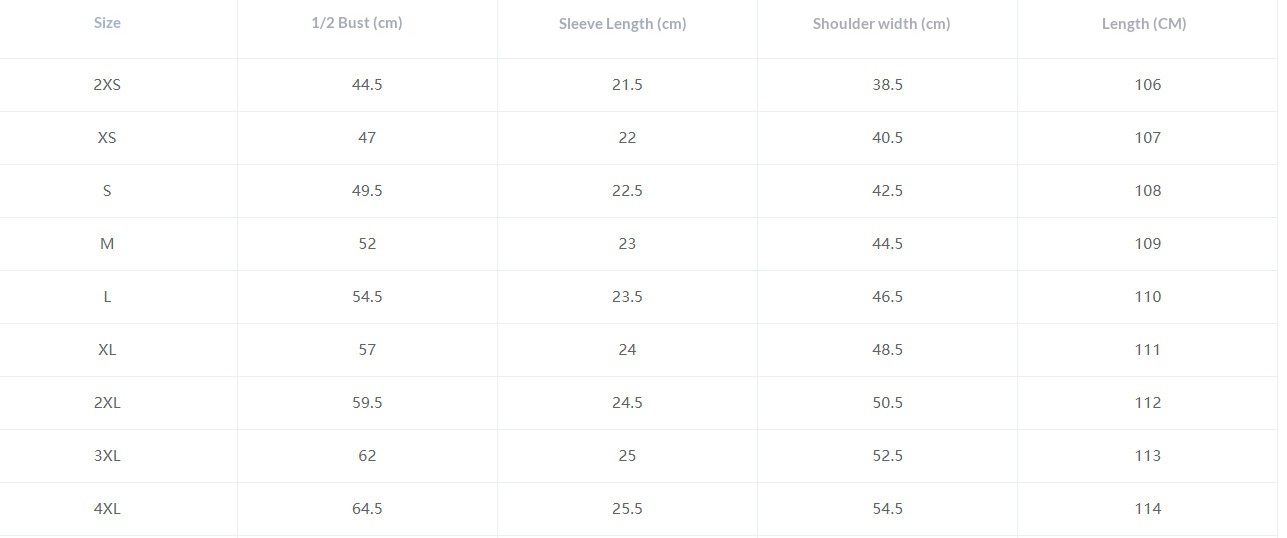Click the 44.5 bust value for 2XS
The width and height of the screenshot is (1287, 538).
(367, 85)
